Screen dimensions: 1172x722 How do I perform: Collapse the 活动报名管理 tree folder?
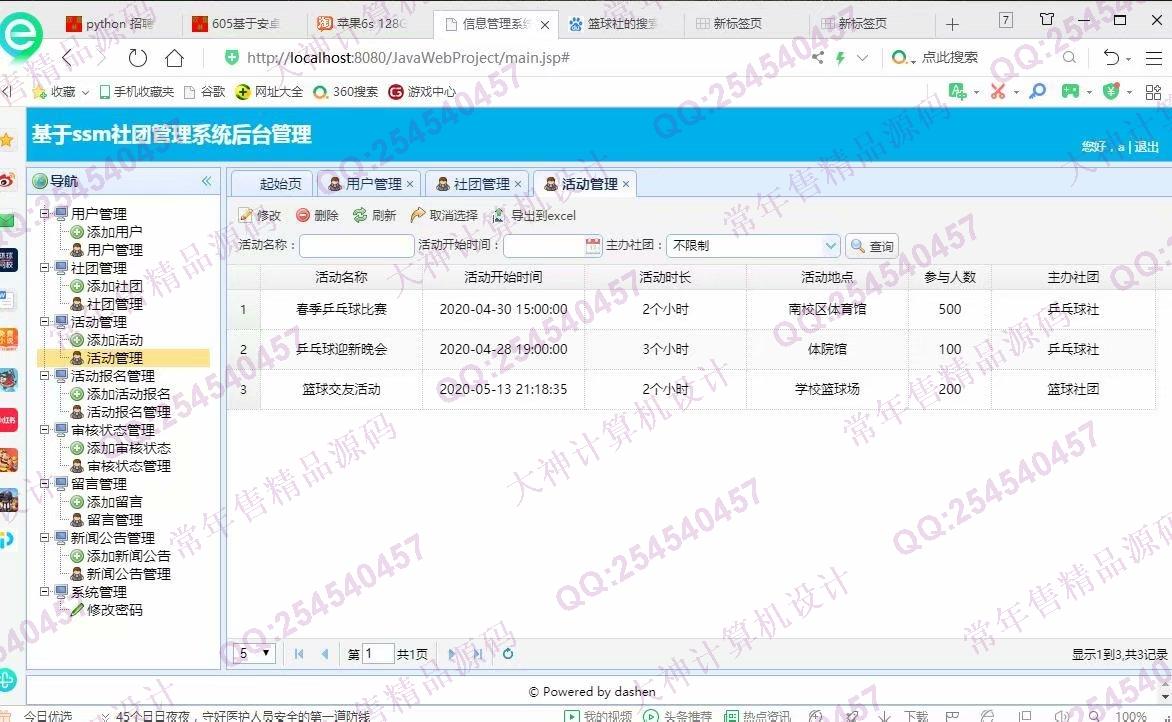[45, 375]
